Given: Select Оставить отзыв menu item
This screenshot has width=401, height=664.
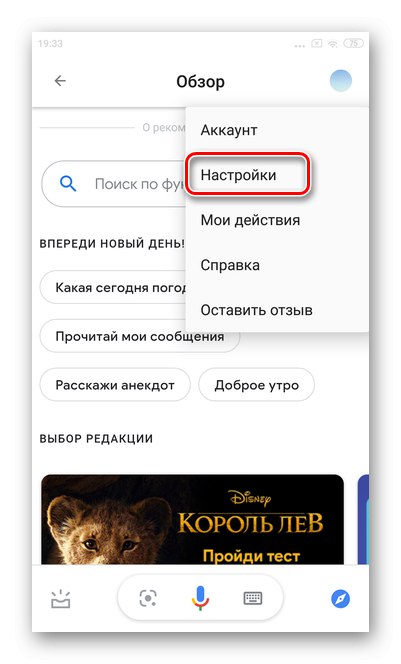Looking at the screenshot, I should (x=277, y=310).
